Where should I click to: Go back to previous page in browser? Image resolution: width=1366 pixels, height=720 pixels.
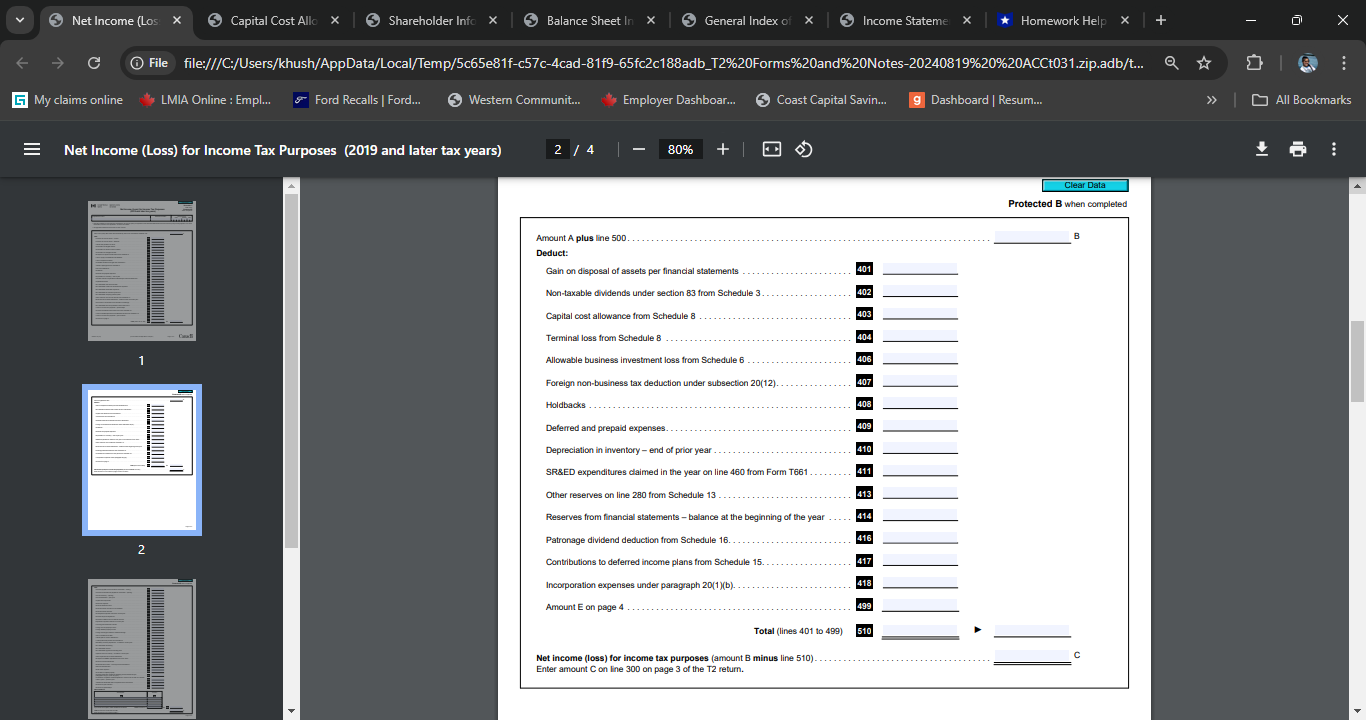coord(22,63)
